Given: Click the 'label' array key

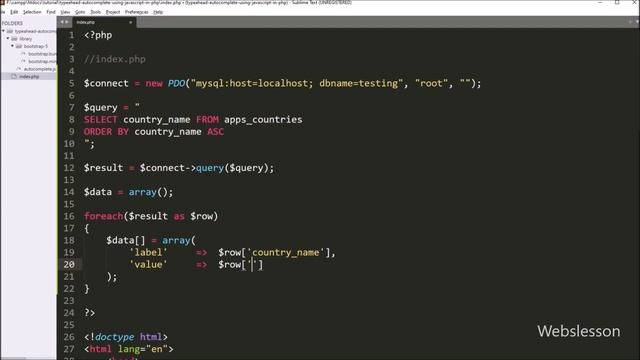Looking at the screenshot, I should point(148,253).
